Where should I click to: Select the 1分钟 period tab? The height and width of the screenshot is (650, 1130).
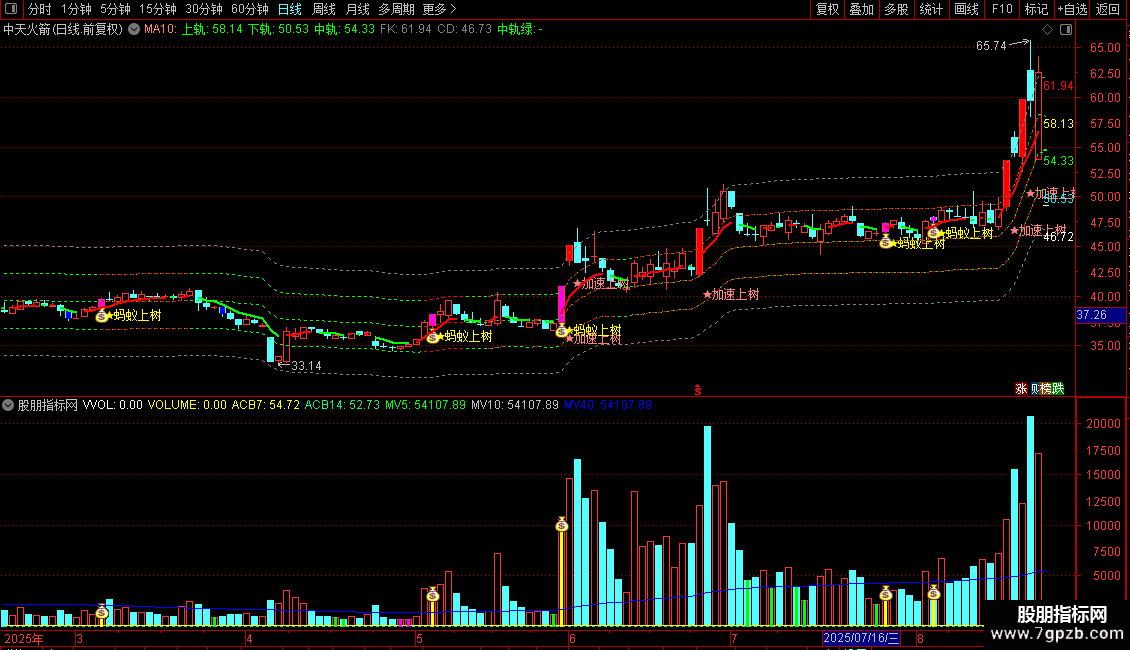(76, 9)
